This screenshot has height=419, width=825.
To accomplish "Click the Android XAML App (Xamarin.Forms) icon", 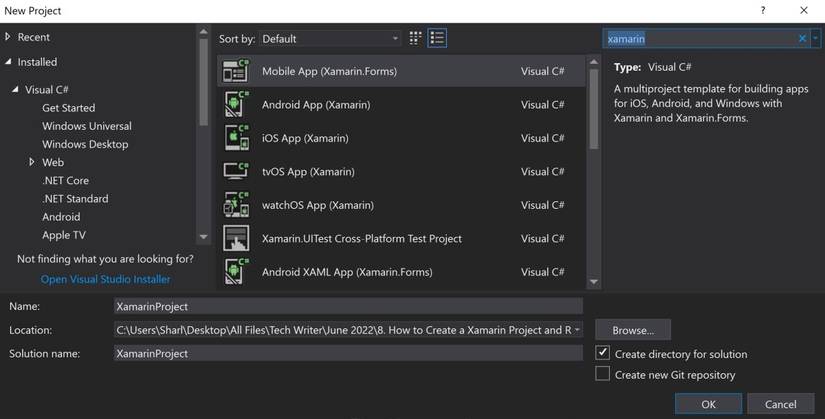I will coord(236,272).
